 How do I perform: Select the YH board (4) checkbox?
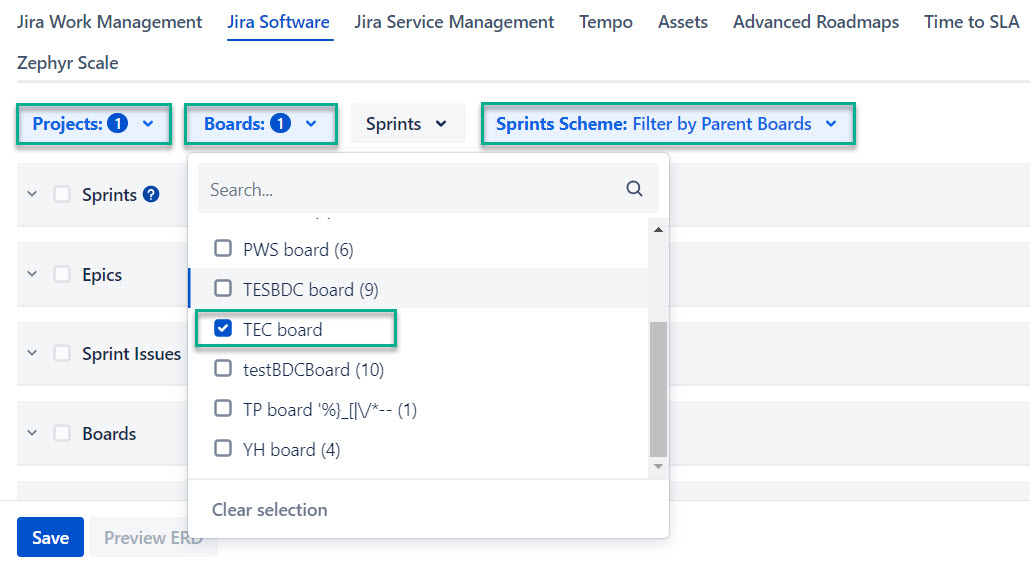(223, 449)
